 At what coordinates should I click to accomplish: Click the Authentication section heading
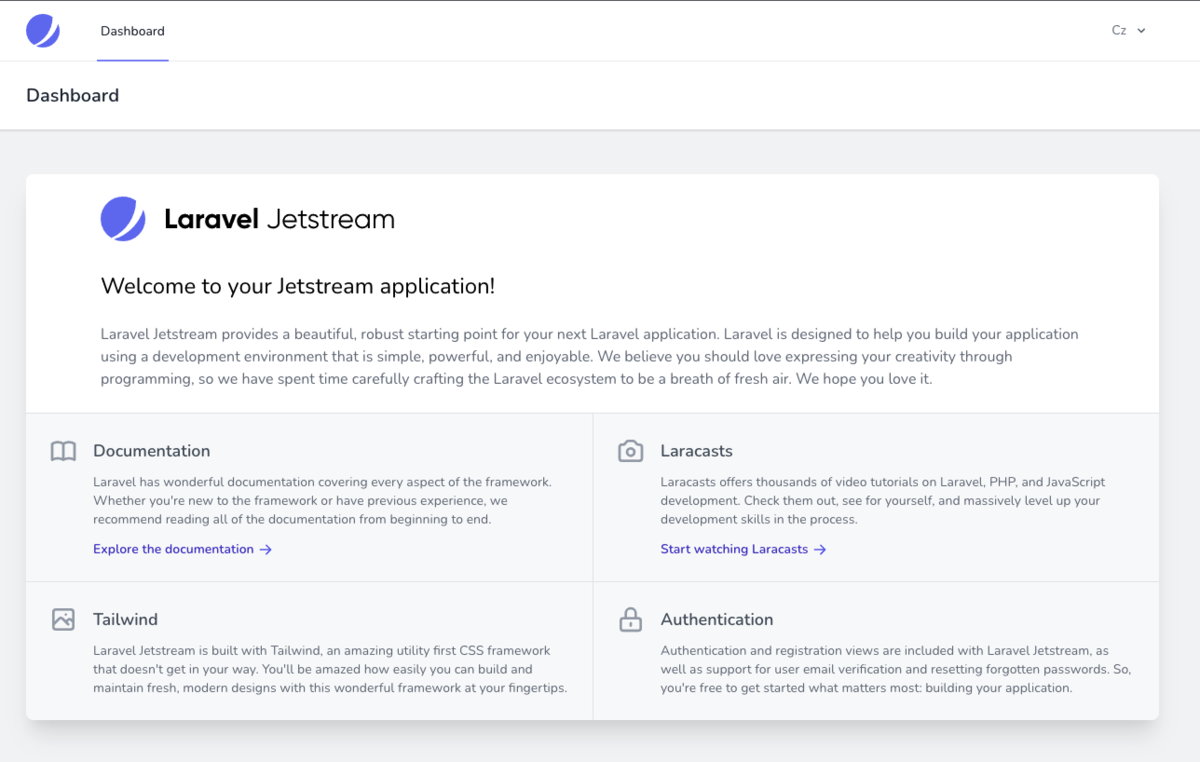point(717,619)
